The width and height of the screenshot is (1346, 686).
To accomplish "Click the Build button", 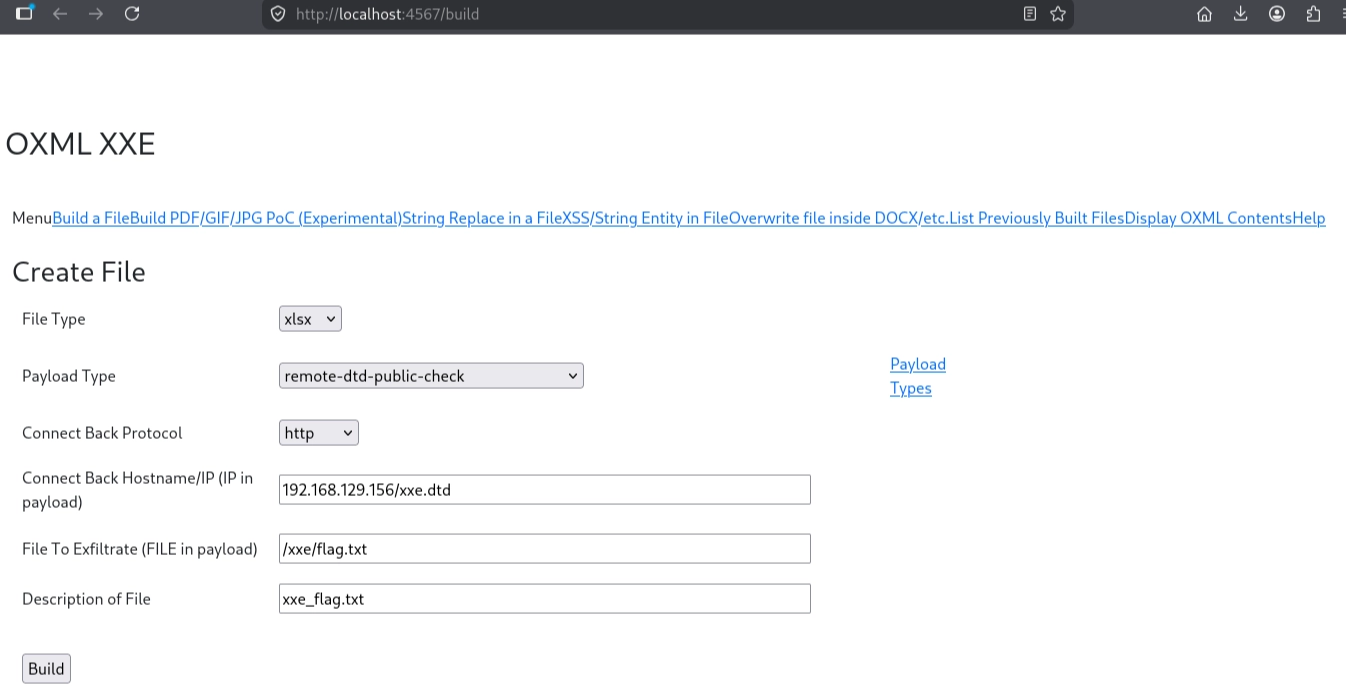I will [x=46, y=669].
